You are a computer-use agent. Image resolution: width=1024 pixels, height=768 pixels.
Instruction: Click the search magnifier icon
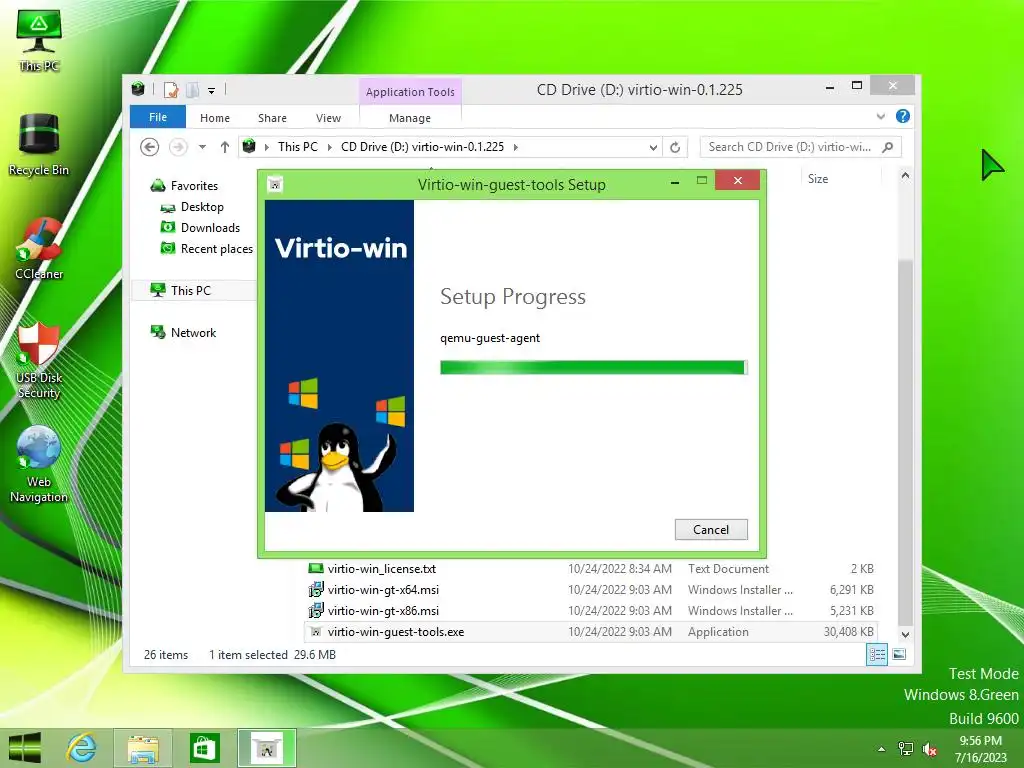888,147
